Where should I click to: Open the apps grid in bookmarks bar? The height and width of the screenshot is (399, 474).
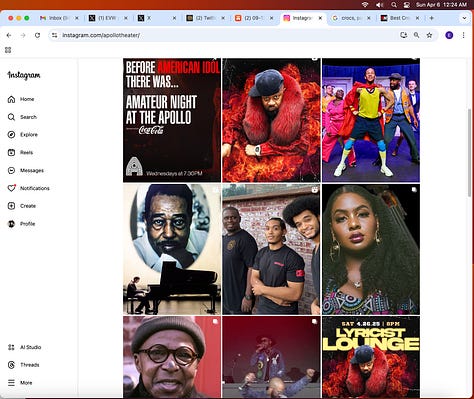click(8, 50)
